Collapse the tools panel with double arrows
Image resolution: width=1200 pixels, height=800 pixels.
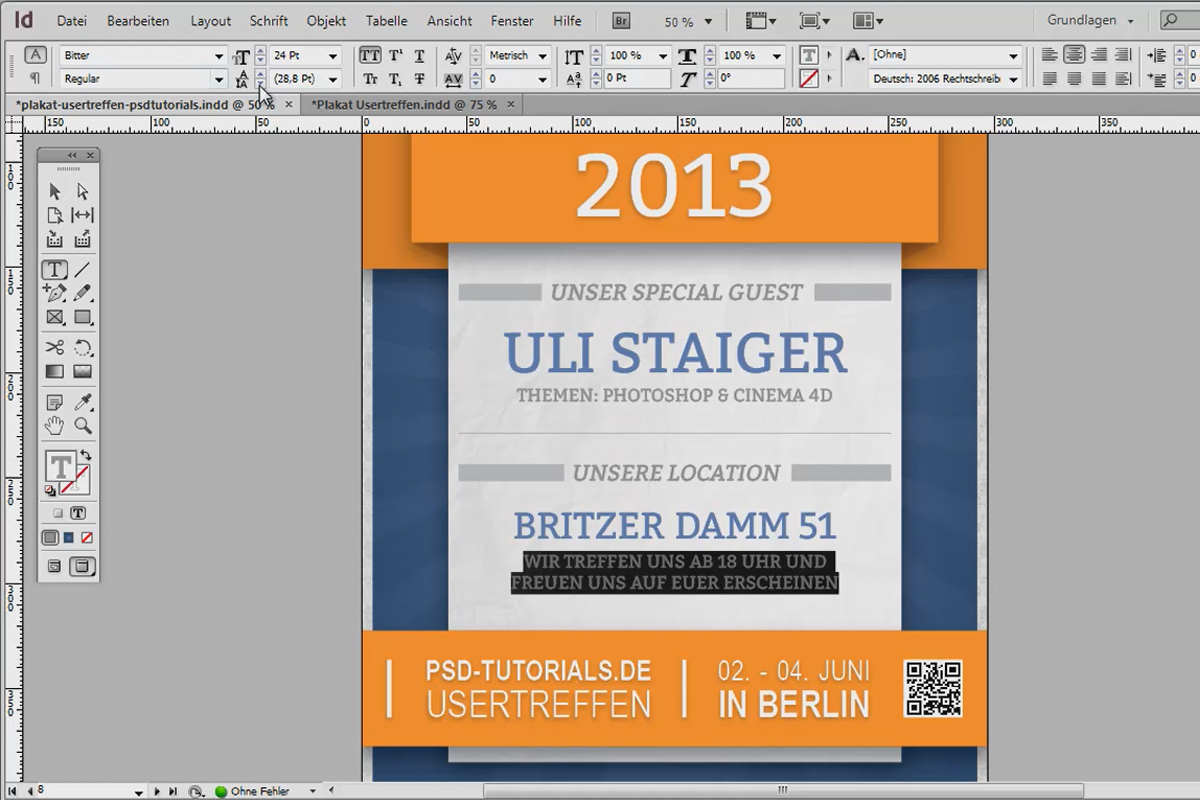[72, 155]
